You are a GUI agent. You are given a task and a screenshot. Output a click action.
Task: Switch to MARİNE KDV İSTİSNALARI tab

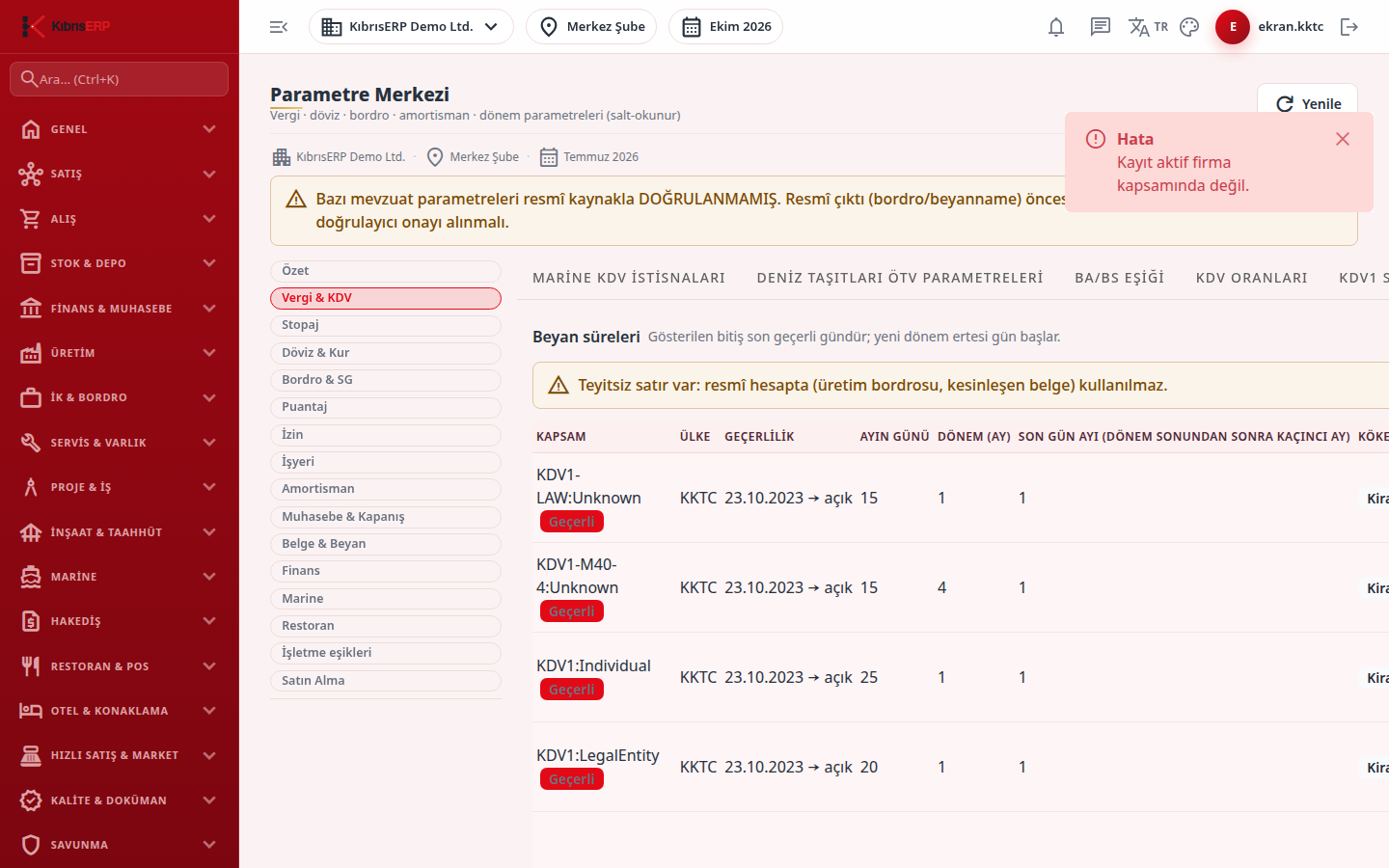tap(629, 278)
